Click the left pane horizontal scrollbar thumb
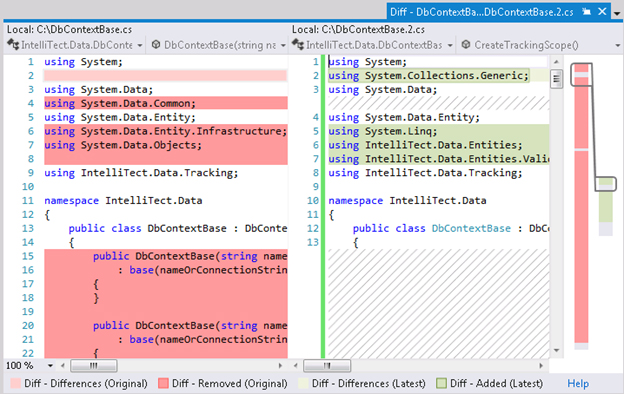Viewport: 624px width, 394px height. point(94,365)
